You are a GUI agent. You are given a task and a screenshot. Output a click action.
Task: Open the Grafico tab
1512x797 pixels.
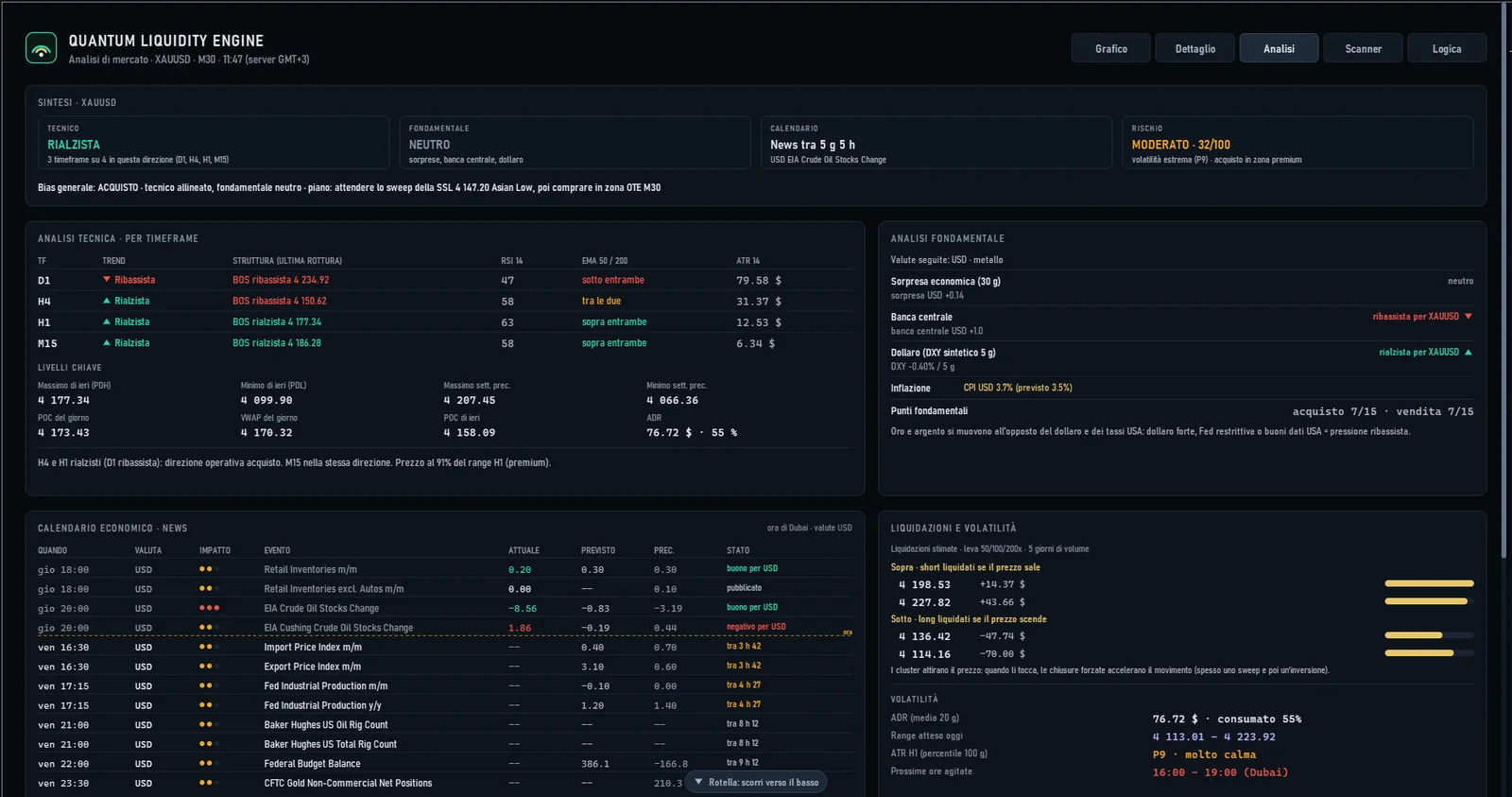coord(1110,48)
